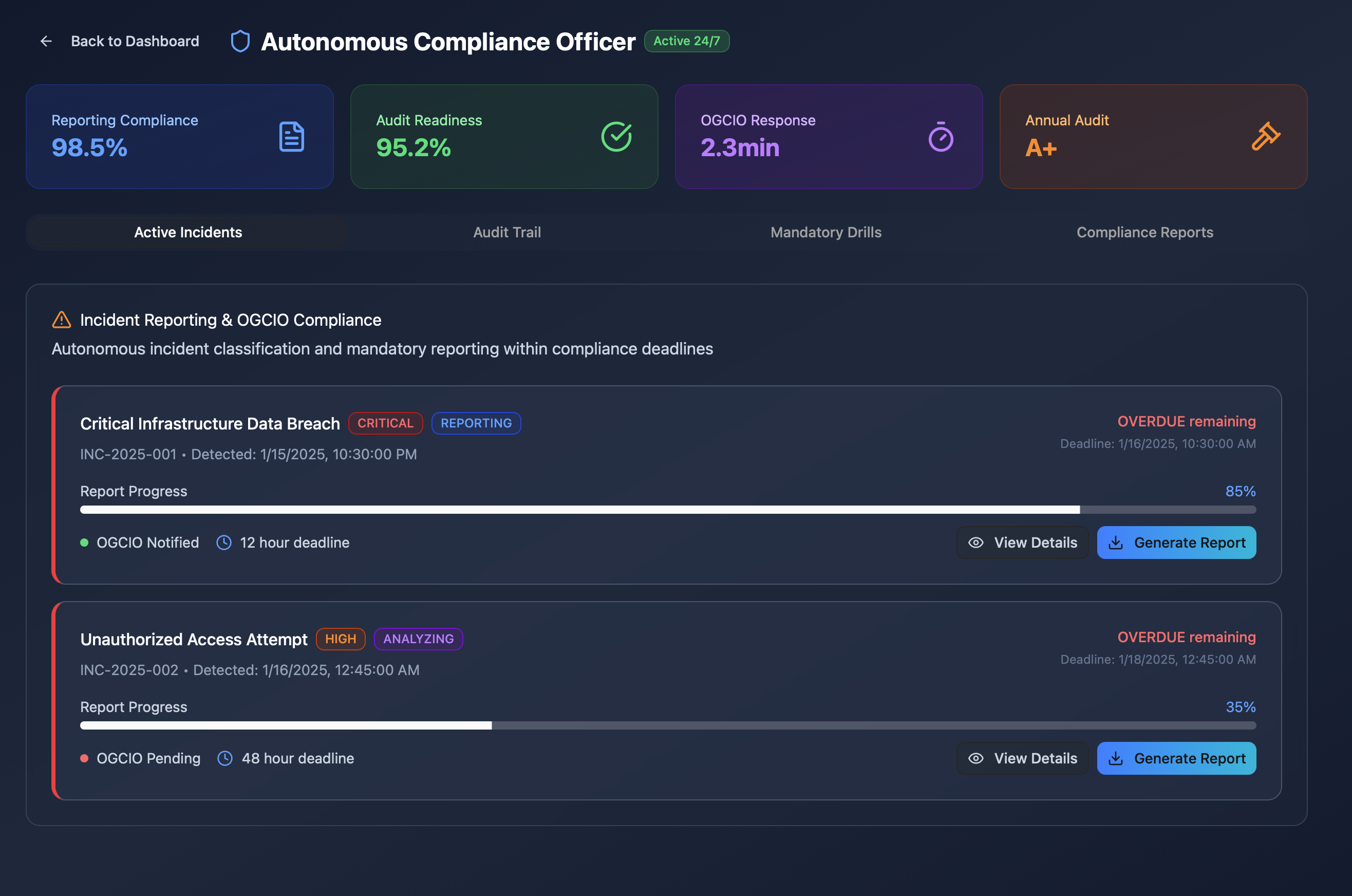Select the Compliance Reports tab
This screenshot has width=1352, height=896.
click(1144, 232)
